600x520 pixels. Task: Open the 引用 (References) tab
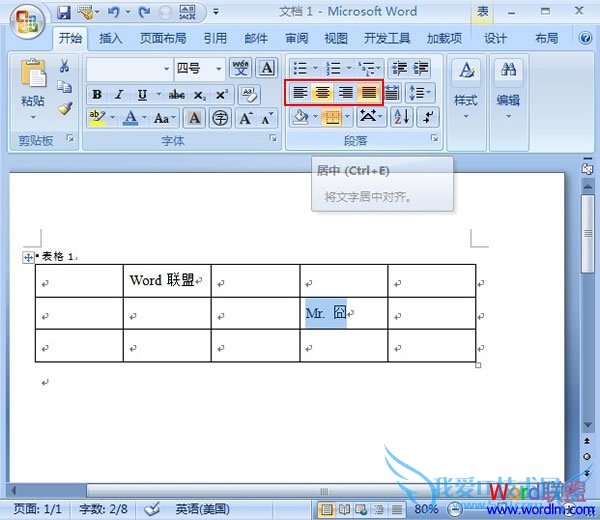pyautogui.click(x=215, y=38)
